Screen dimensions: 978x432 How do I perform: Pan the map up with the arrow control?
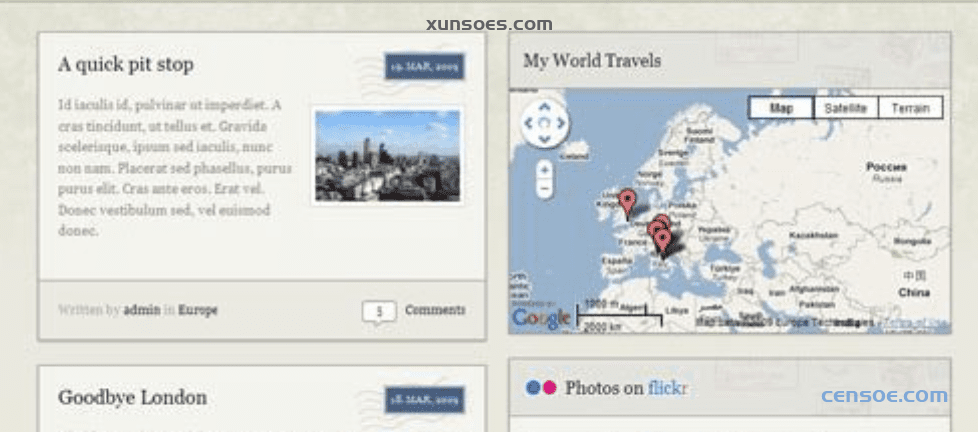(544, 108)
